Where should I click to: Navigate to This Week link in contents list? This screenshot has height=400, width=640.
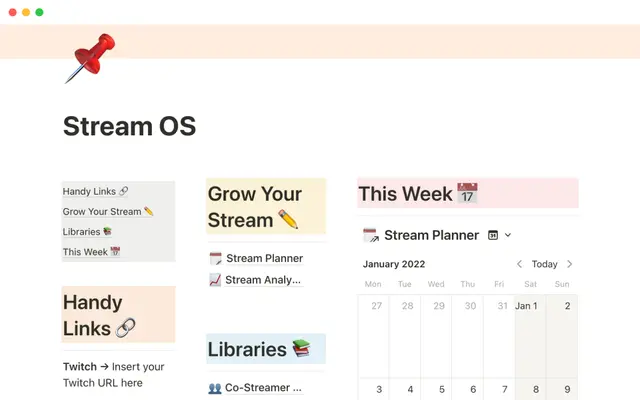point(91,252)
